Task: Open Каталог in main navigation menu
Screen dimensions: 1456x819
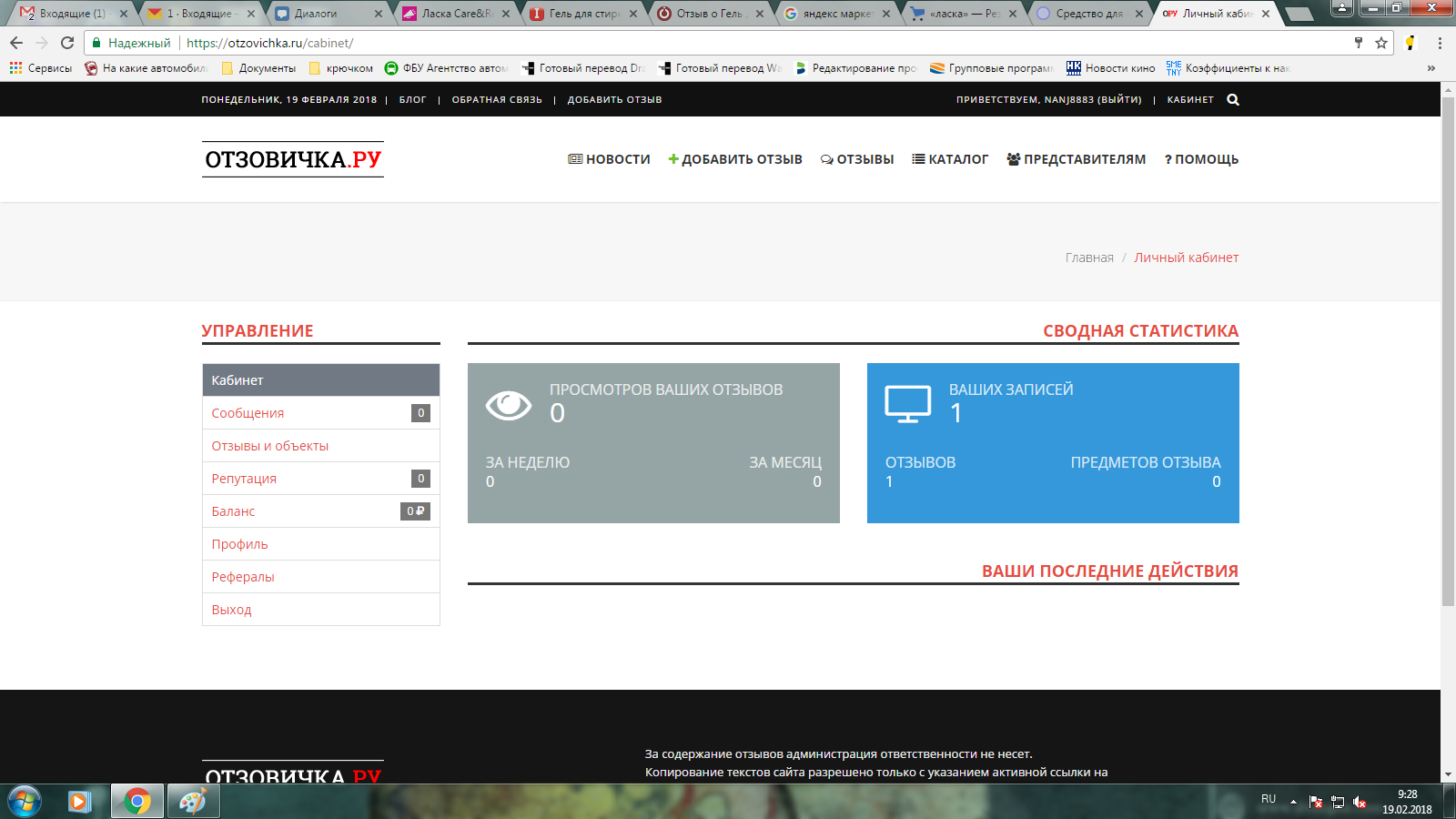Action: (x=950, y=159)
